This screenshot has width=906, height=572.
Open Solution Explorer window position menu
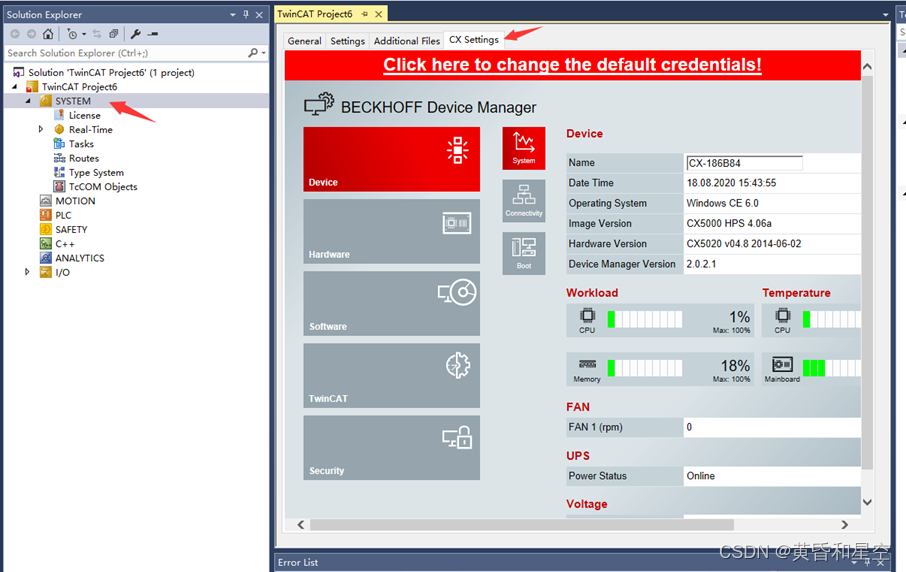click(233, 14)
